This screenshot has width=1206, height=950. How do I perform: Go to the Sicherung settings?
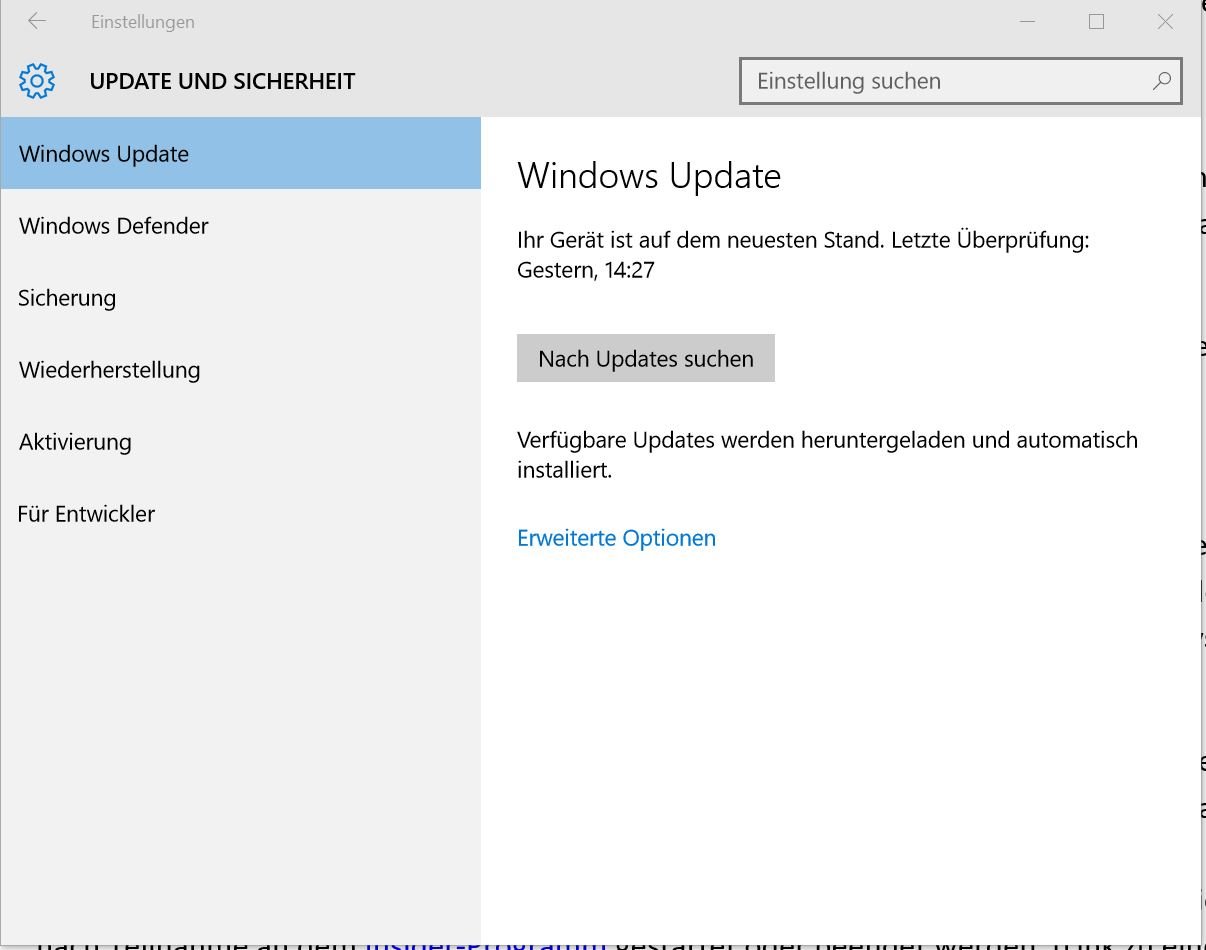point(67,298)
